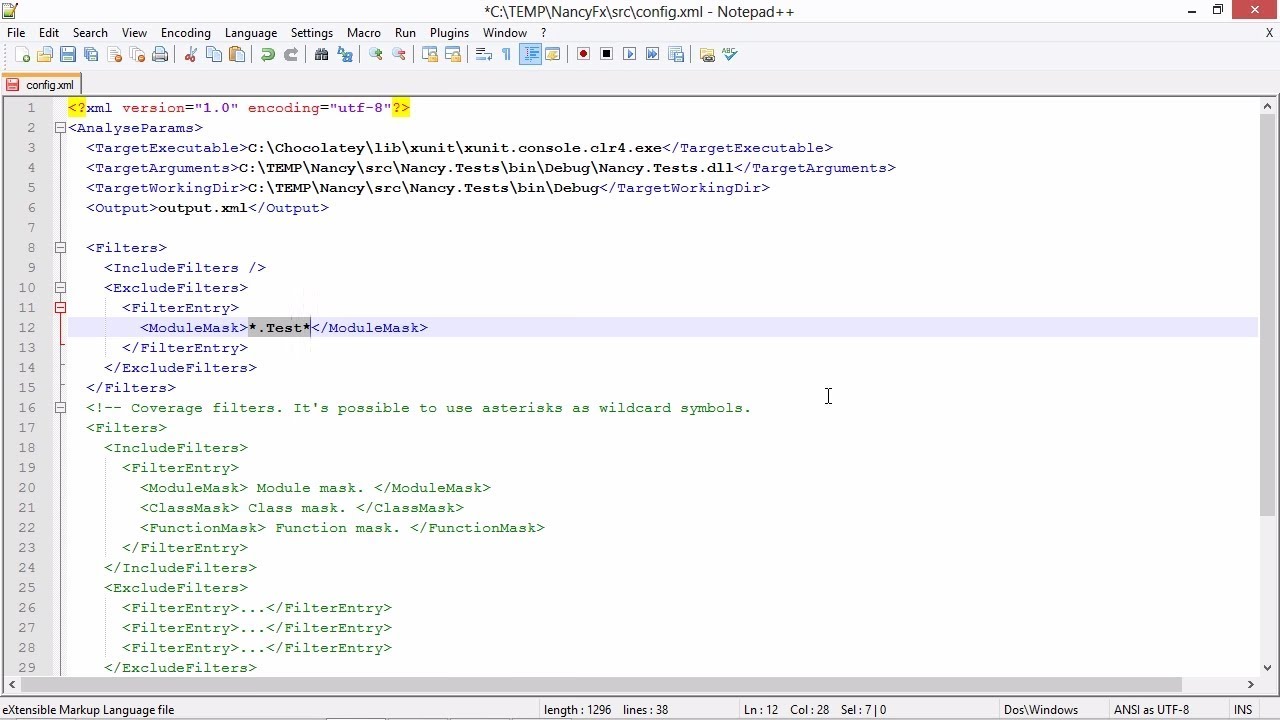The image size is (1280, 720).
Task: Open the Edit menu
Action: [49, 33]
